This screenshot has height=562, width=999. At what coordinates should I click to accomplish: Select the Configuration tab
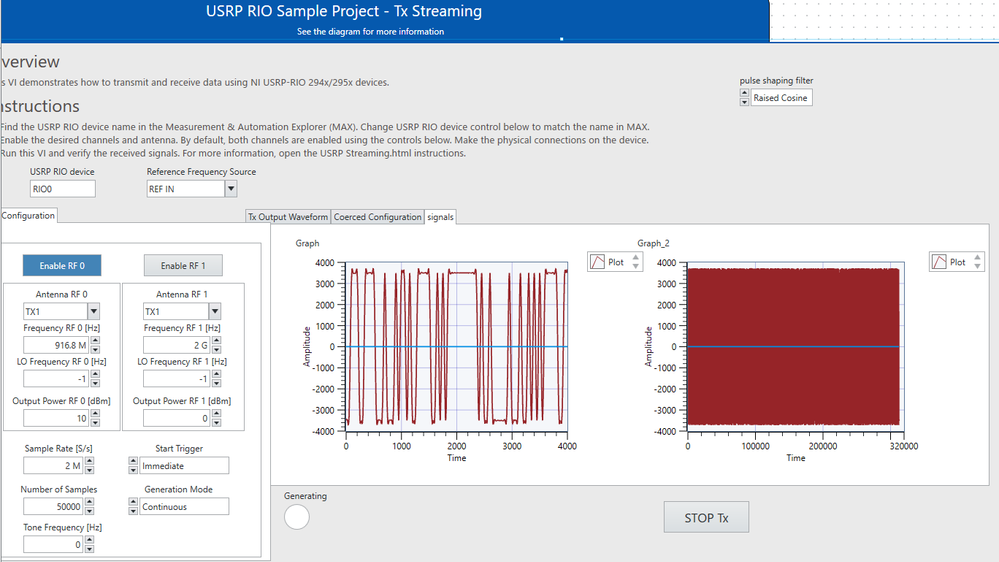point(28,215)
